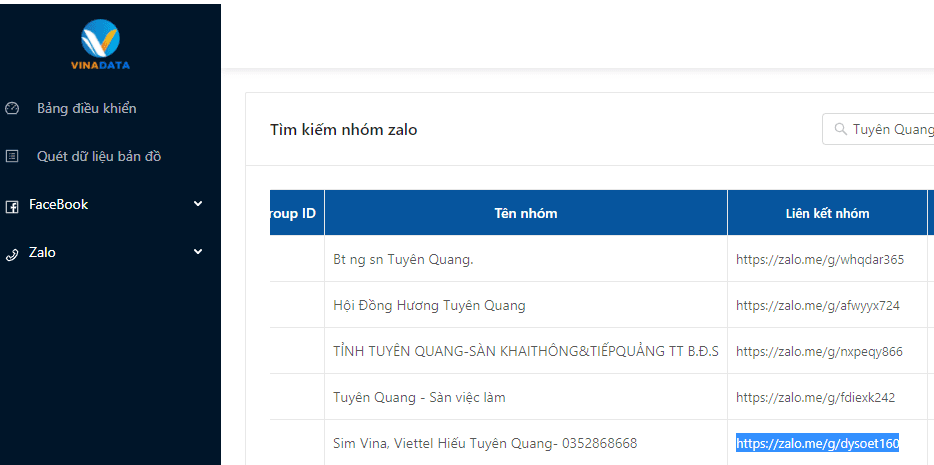Expand the Zalo menu chevron
The width and height of the screenshot is (934, 465).
point(197,252)
